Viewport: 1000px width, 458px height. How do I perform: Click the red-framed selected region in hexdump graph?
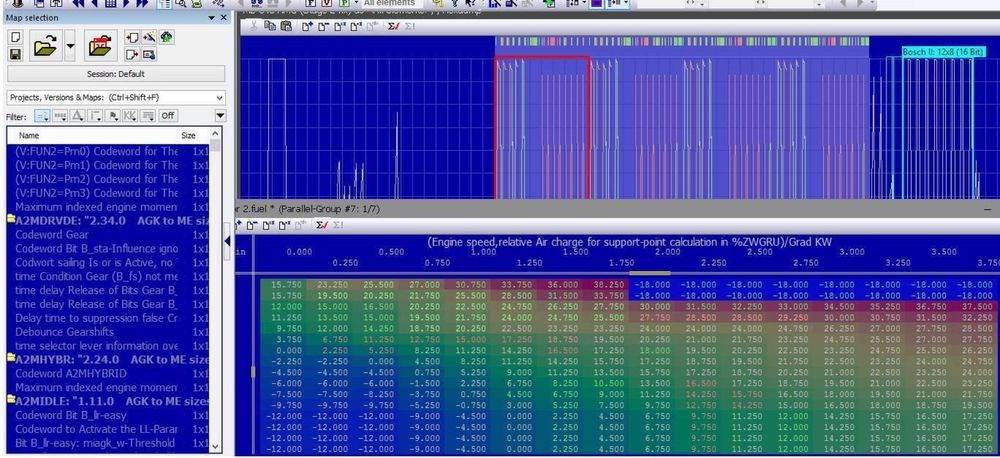(542, 128)
